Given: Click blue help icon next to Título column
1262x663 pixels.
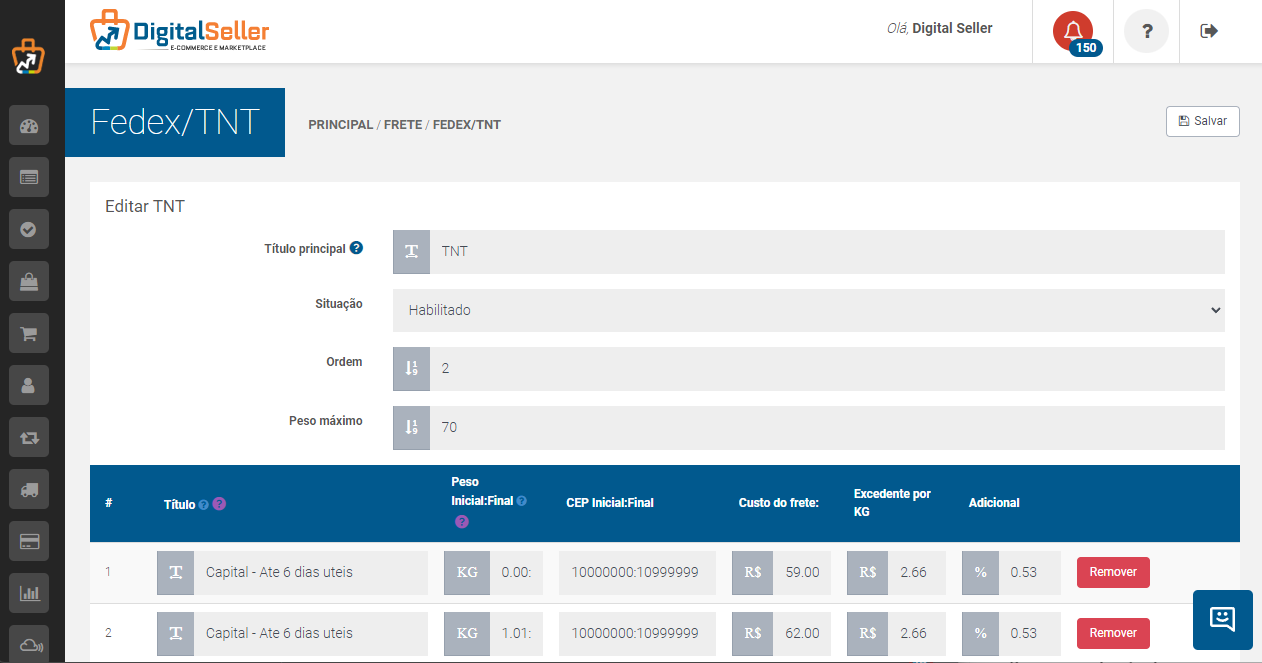Looking at the screenshot, I should click(x=204, y=504).
